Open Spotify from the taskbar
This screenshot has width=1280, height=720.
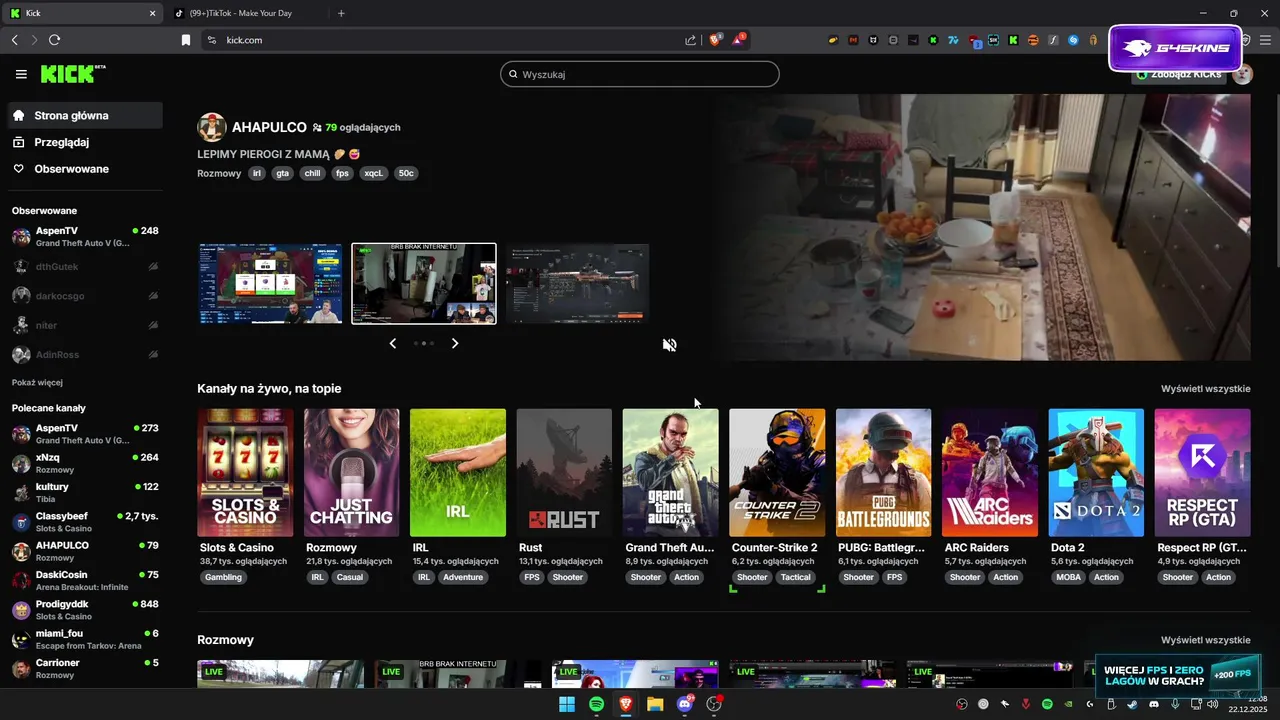596,704
